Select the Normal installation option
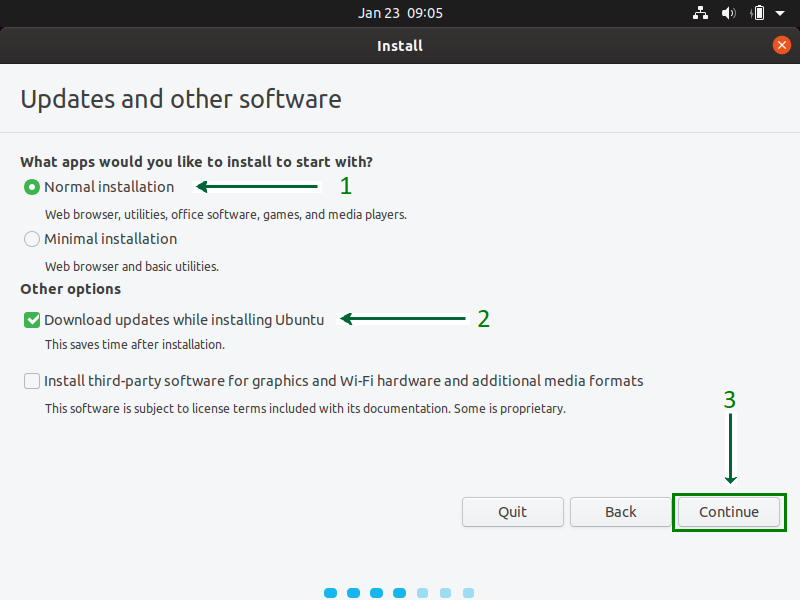The height and width of the screenshot is (600, 800). tap(32, 187)
